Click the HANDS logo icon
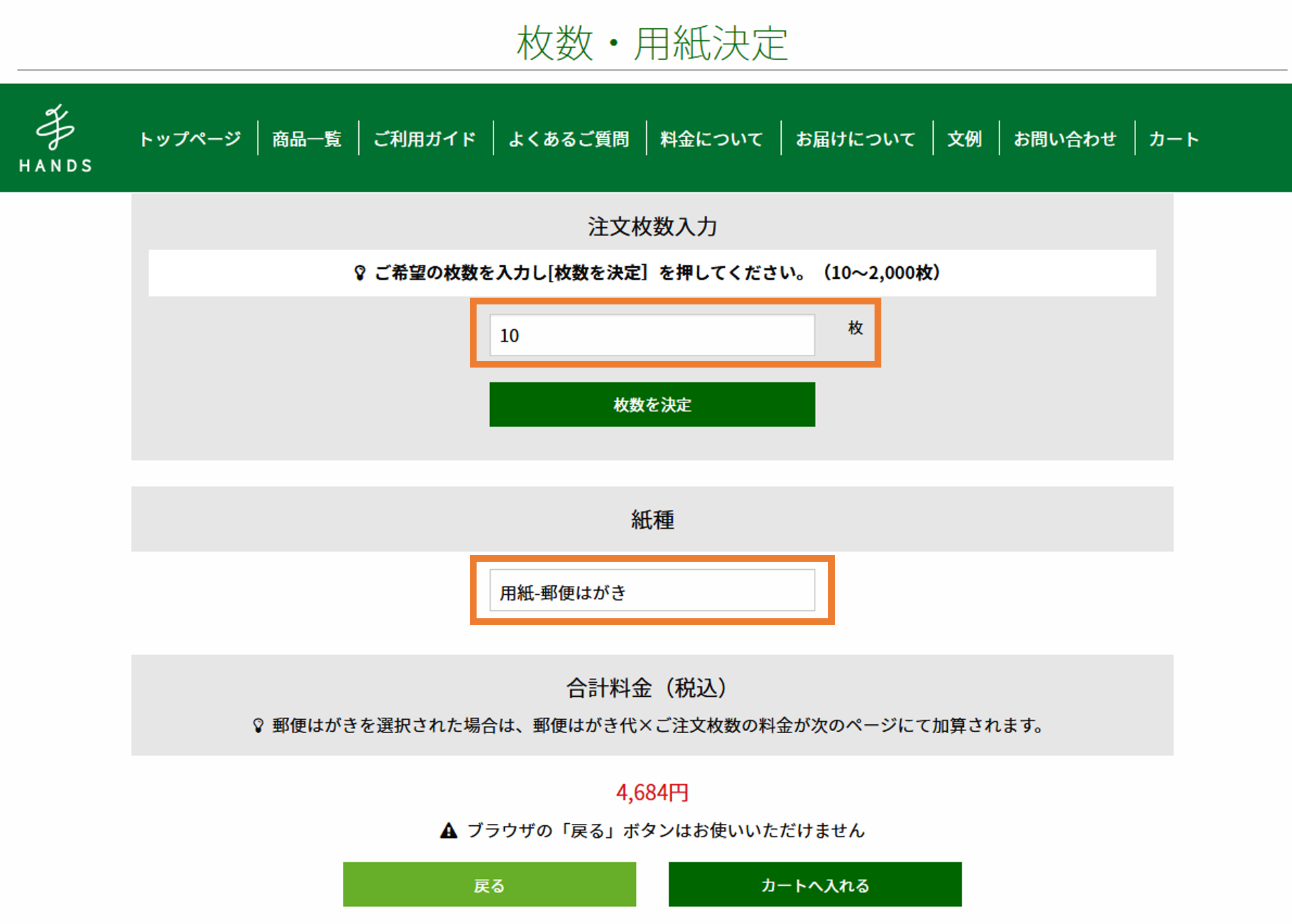 coord(55,138)
